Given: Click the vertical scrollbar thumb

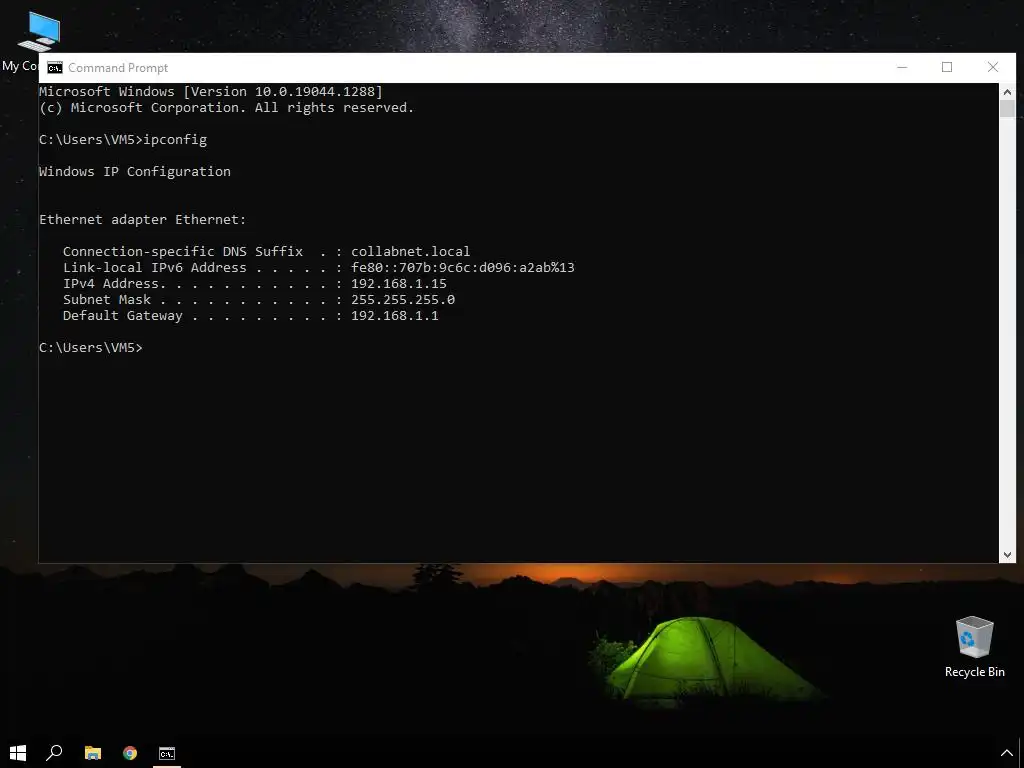Looking at the screenshot, I should pyautogui.click(x=1007, y=108).
